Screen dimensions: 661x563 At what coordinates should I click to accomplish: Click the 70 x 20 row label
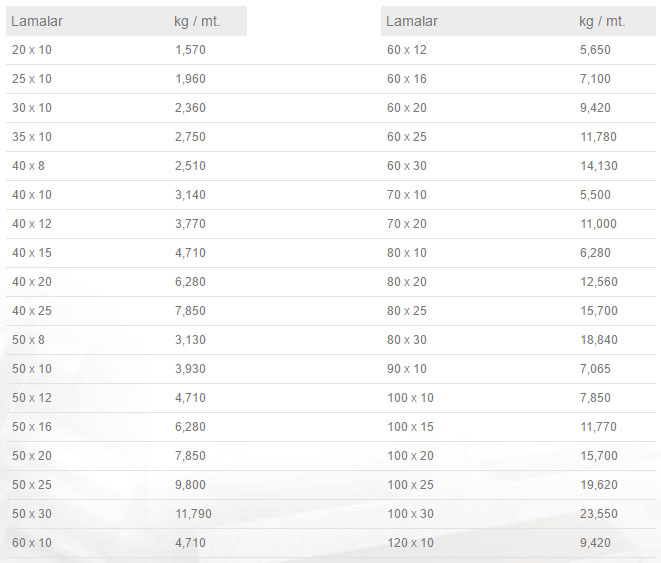point(407,224)
